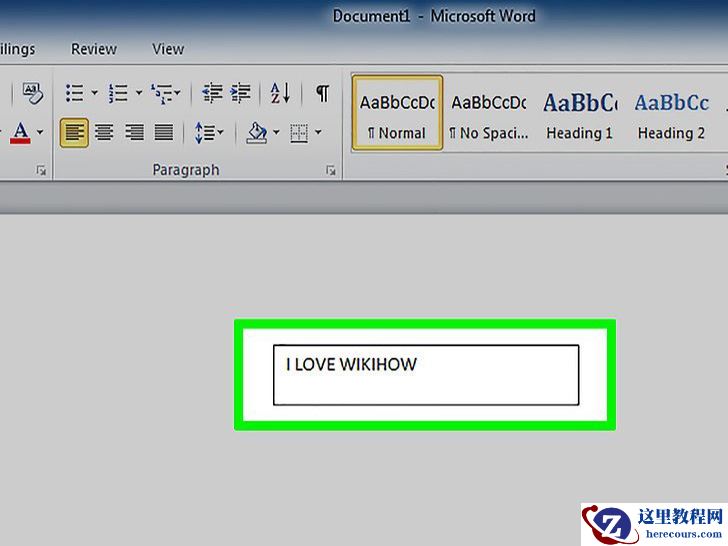Open the Bullets dropdown arrow
Image resolution: width=728 pixels, height=546 pixels.
[x=94, y=93]
